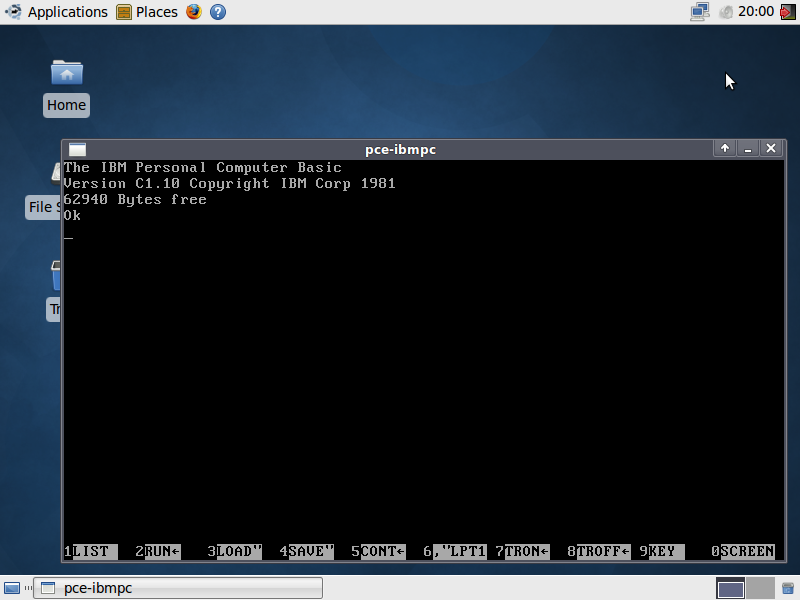The height and width of the screenshot is (600, 800).
Task: Select the Home desktop label
Action: 66,105
